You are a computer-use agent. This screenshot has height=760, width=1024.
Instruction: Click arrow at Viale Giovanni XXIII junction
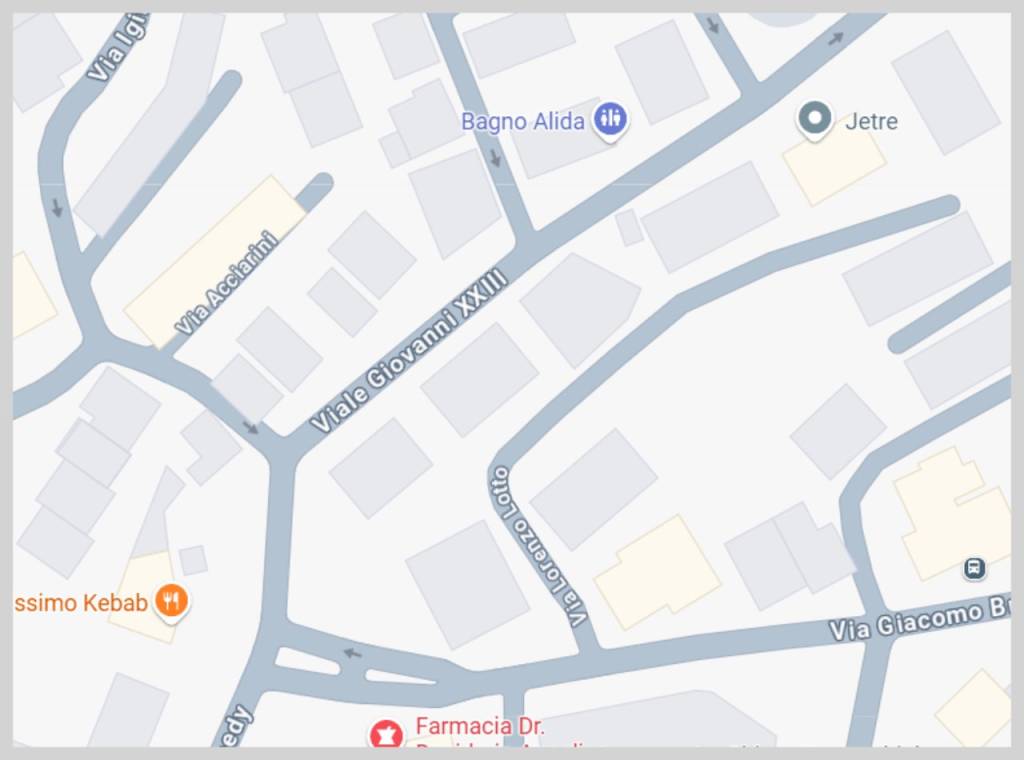point(251,428)
